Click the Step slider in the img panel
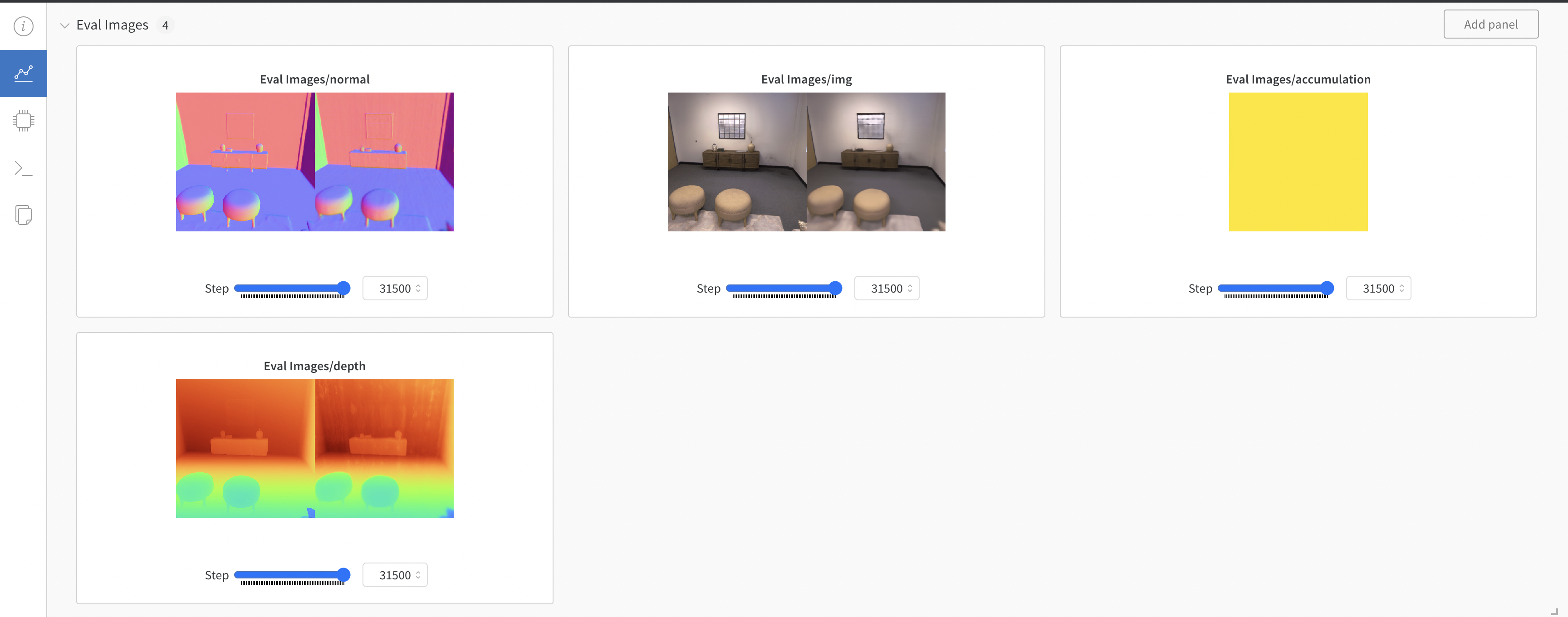Image resolution: width=1568 pixels, height=617 pixels. coord(784,289)
